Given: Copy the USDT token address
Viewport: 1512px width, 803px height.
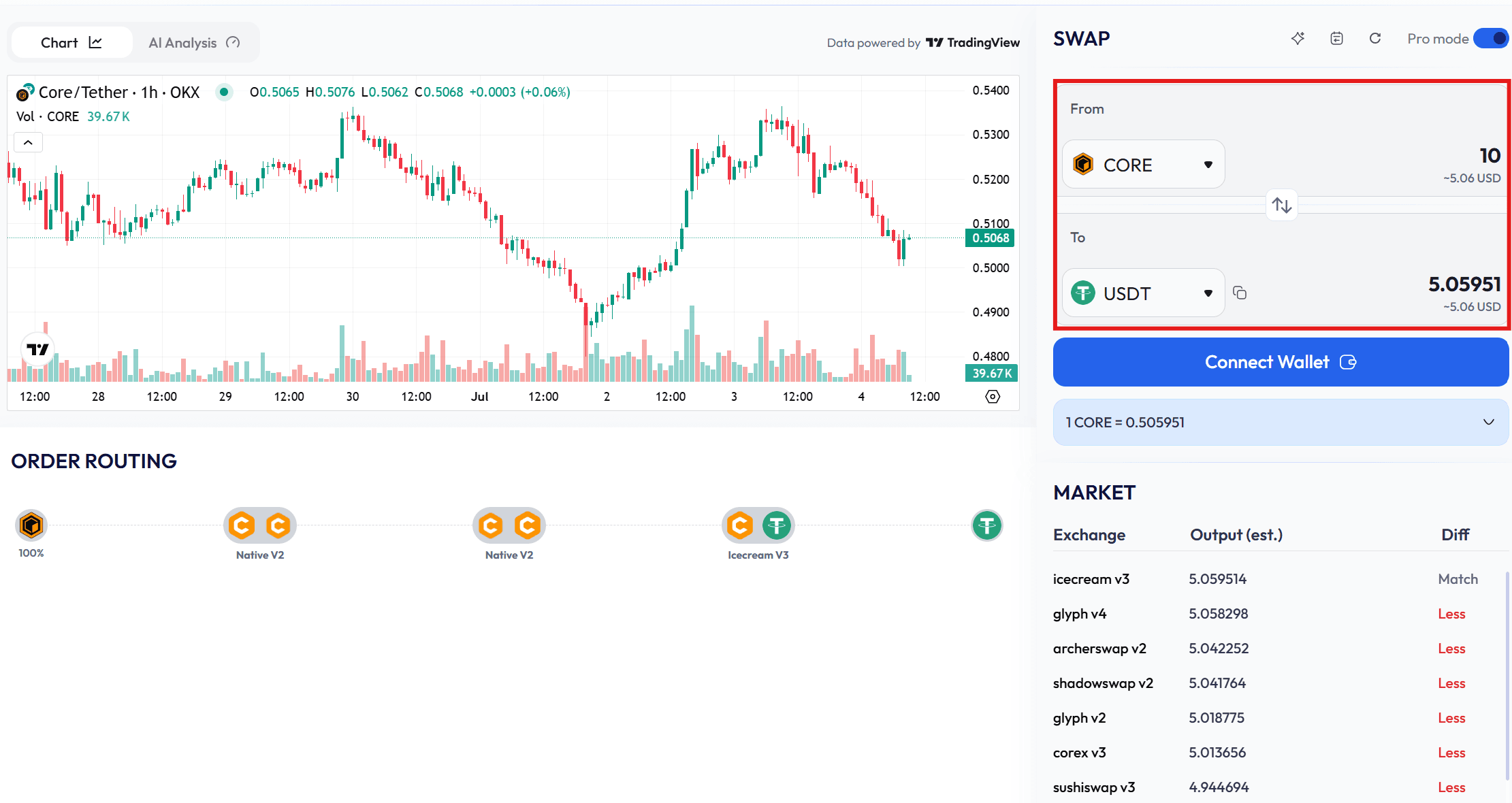Looking at the screenshot, I should [1240, 293].
